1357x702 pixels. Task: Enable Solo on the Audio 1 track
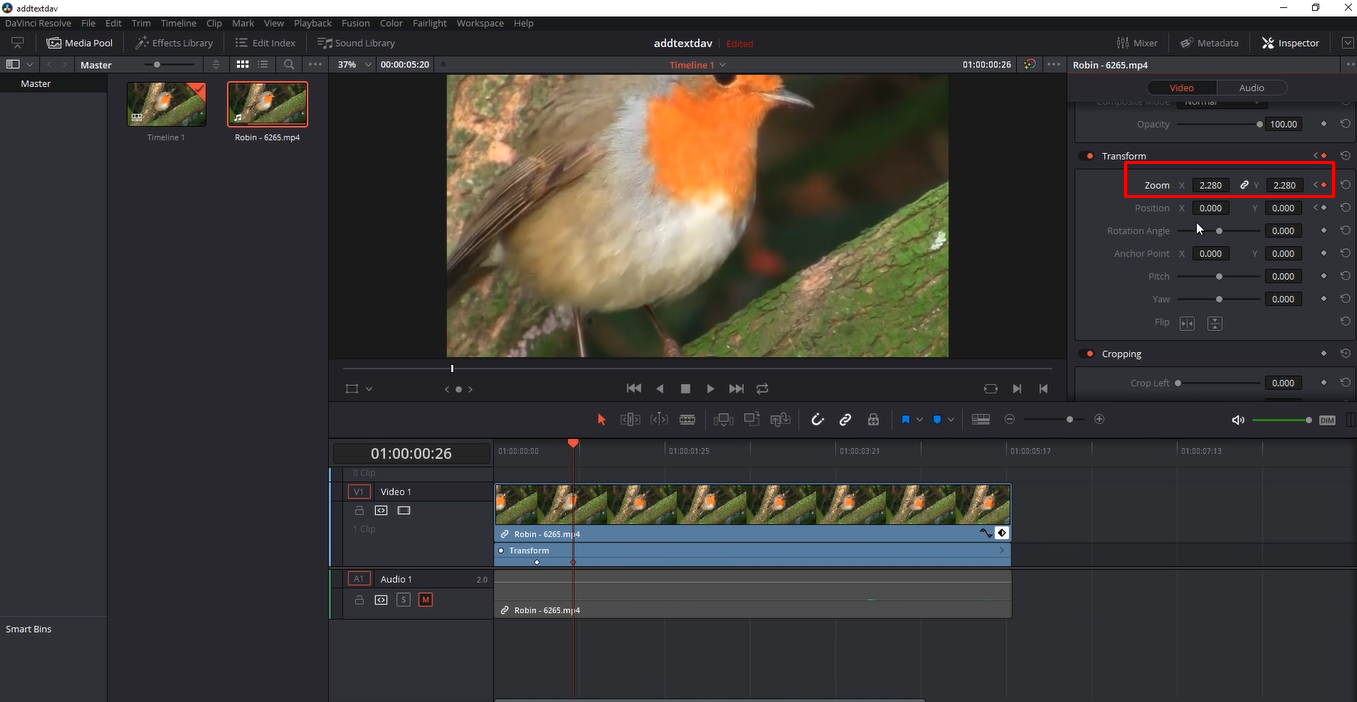click(403, 599)
